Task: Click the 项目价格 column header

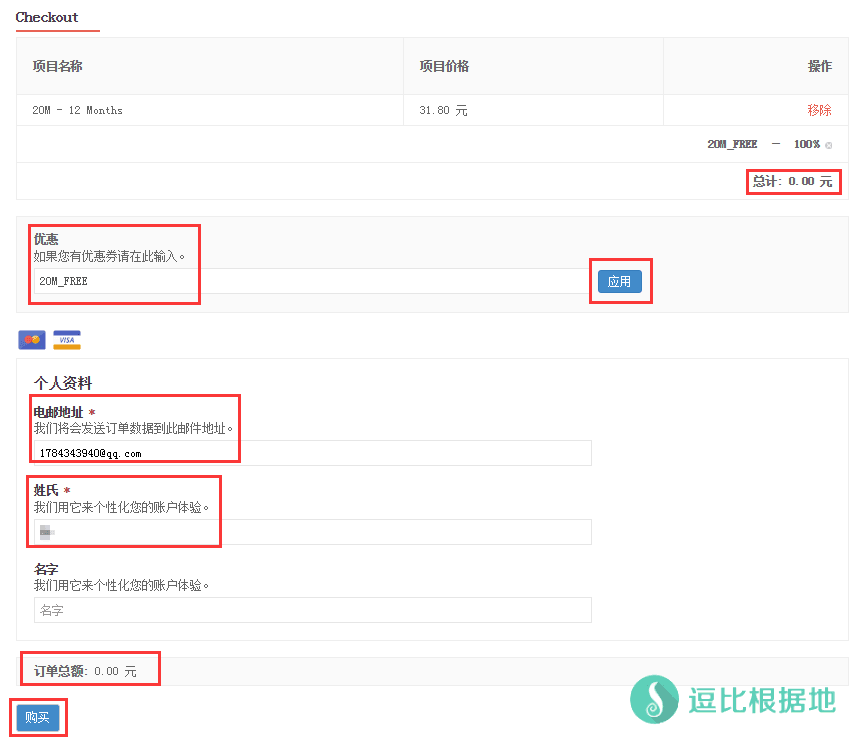Action: click(x=444, y=66)
